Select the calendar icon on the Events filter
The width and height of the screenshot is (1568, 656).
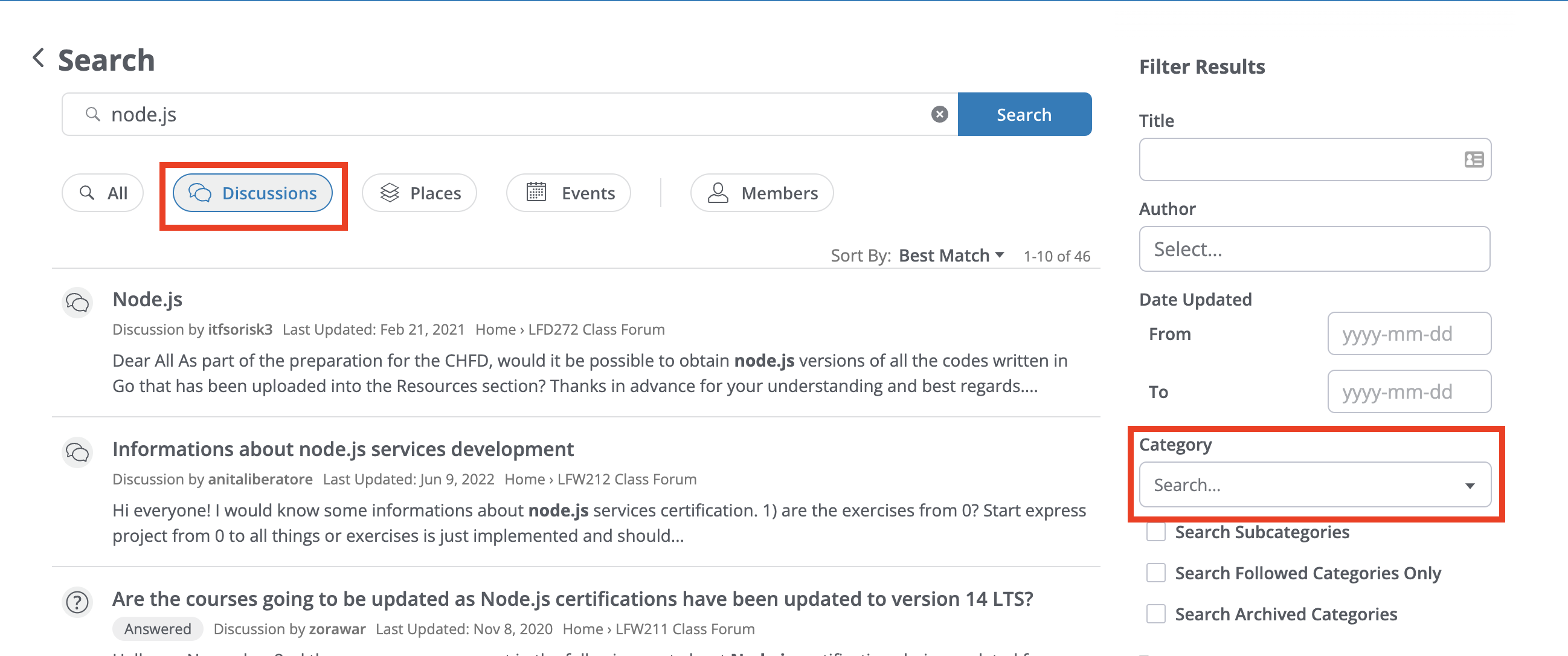coord(535,192)
